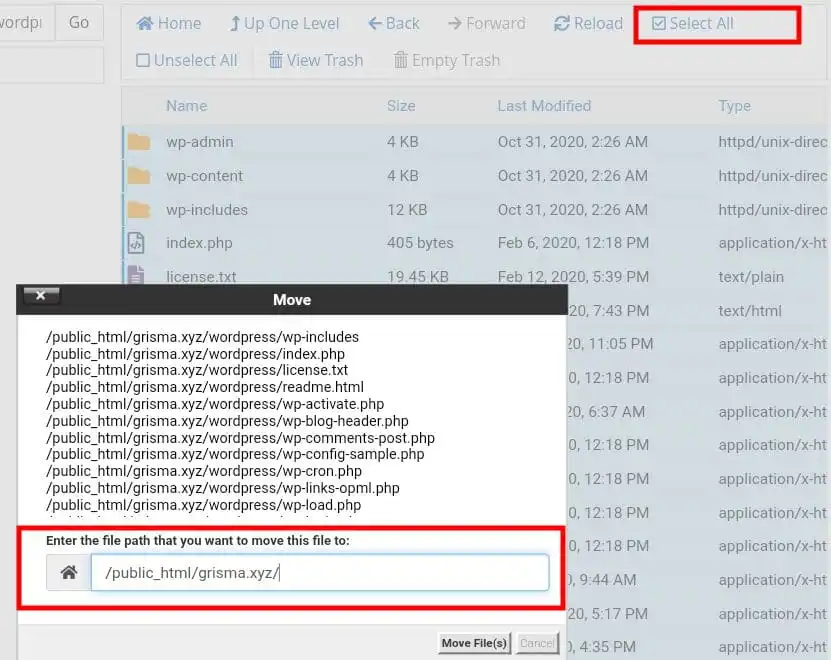Sort by Size column header

[x=401, y=106]
